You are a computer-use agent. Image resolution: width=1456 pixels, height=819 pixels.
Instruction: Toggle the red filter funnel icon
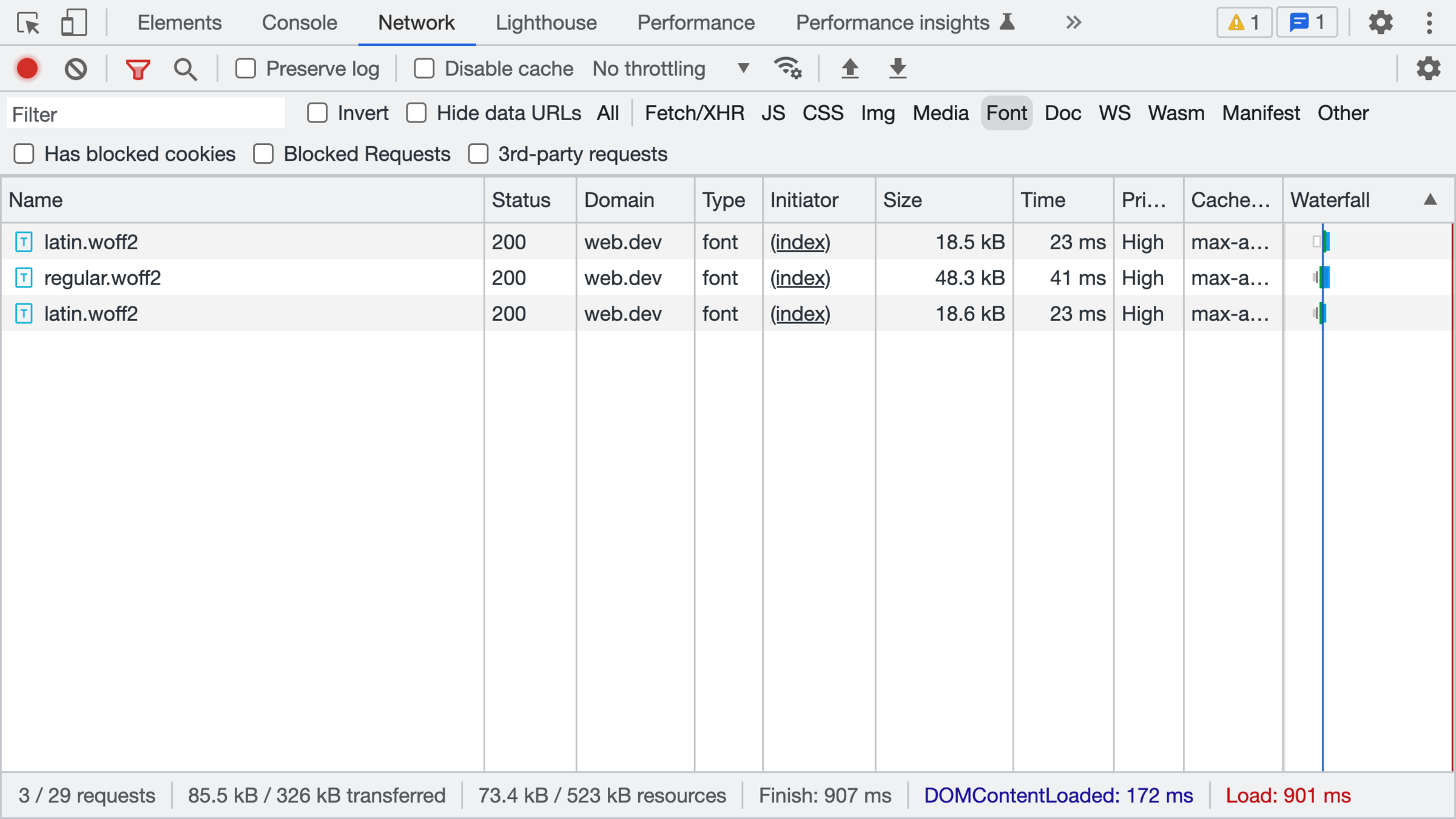pyautogui.click(x=138, y=69)
